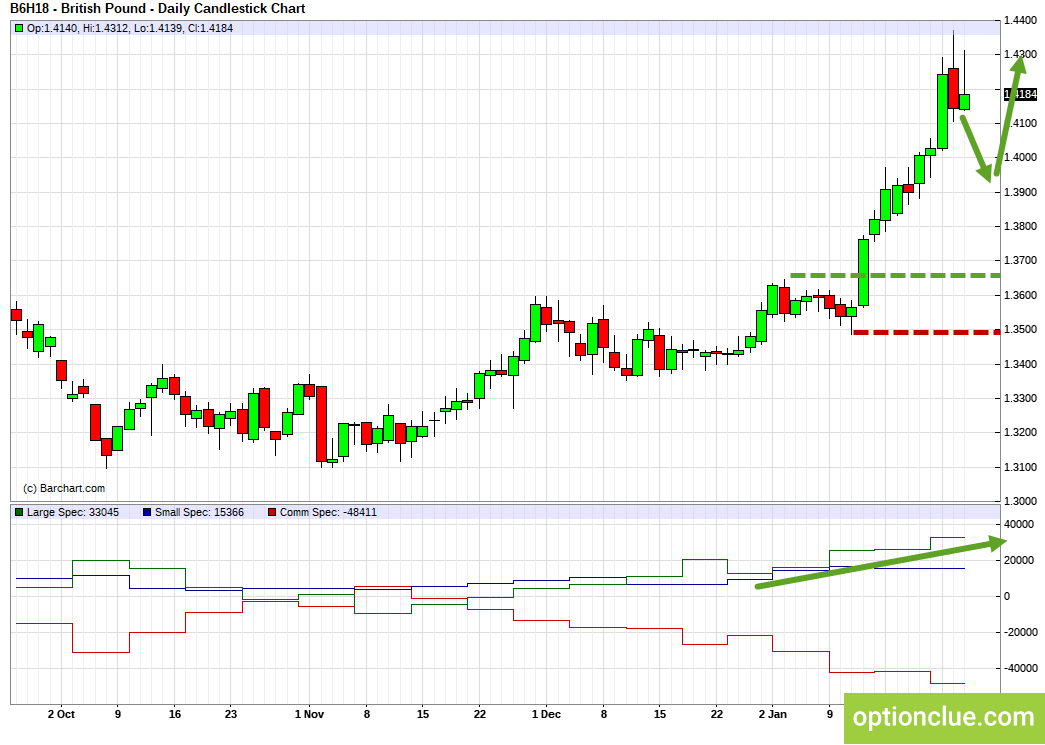Screen dimensions: 1045x745
Task: Click the (c) Barchart.com copyright text
Action: (64, 488)
